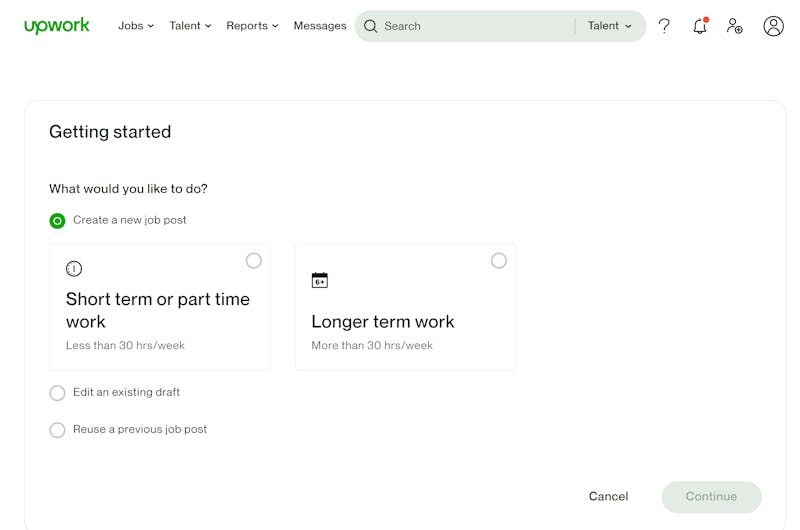Click the Continue button

pos(711,497)
